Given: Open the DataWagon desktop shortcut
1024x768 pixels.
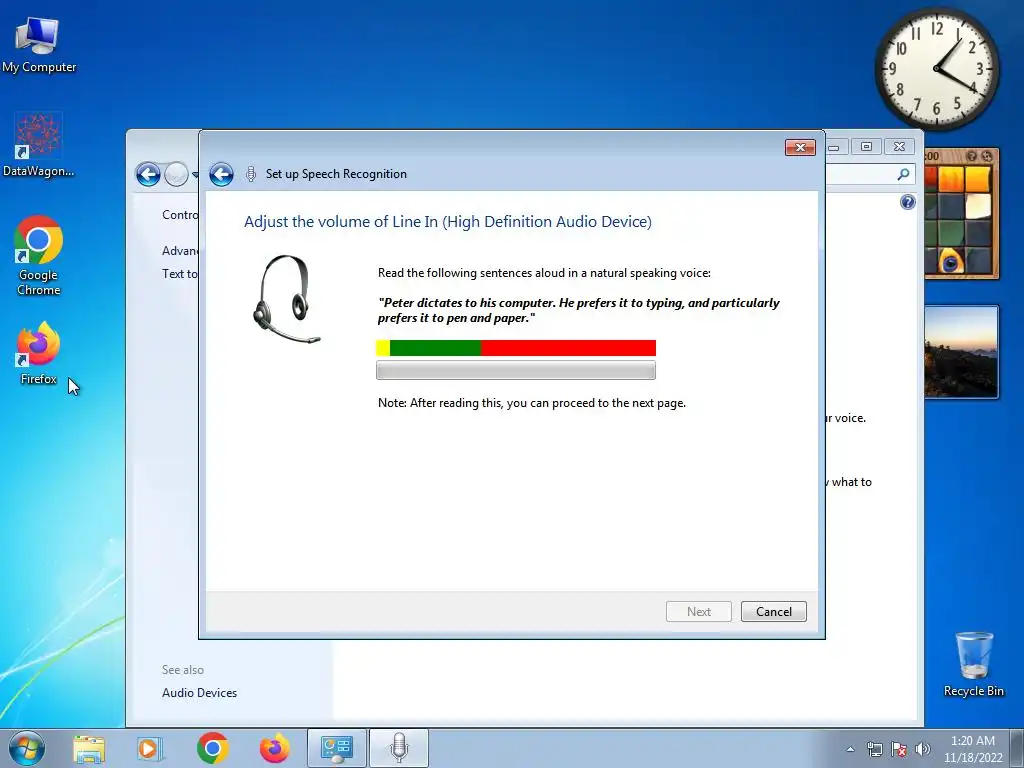Looking at the screenshot, I should click(38, 145).
